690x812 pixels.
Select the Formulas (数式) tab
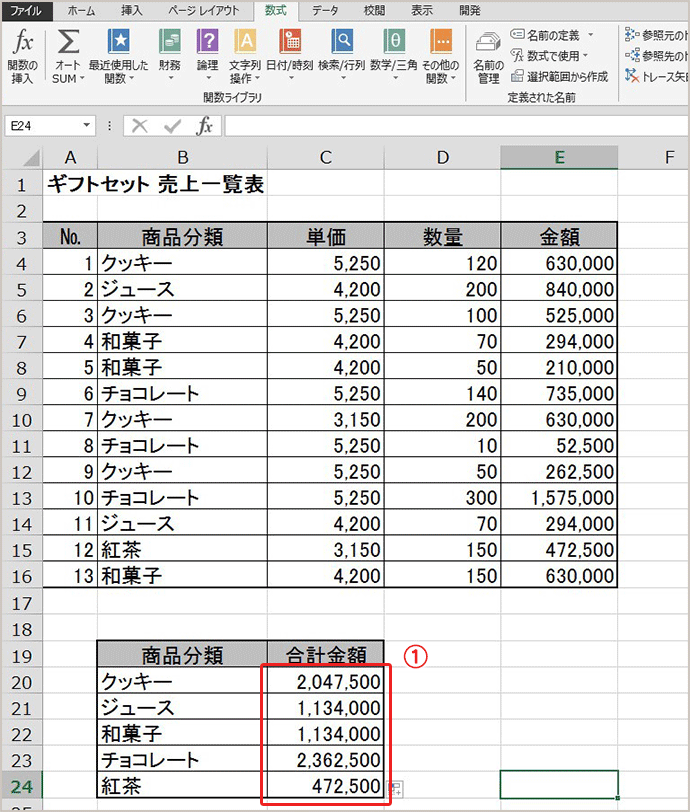[x=276, y=10]
